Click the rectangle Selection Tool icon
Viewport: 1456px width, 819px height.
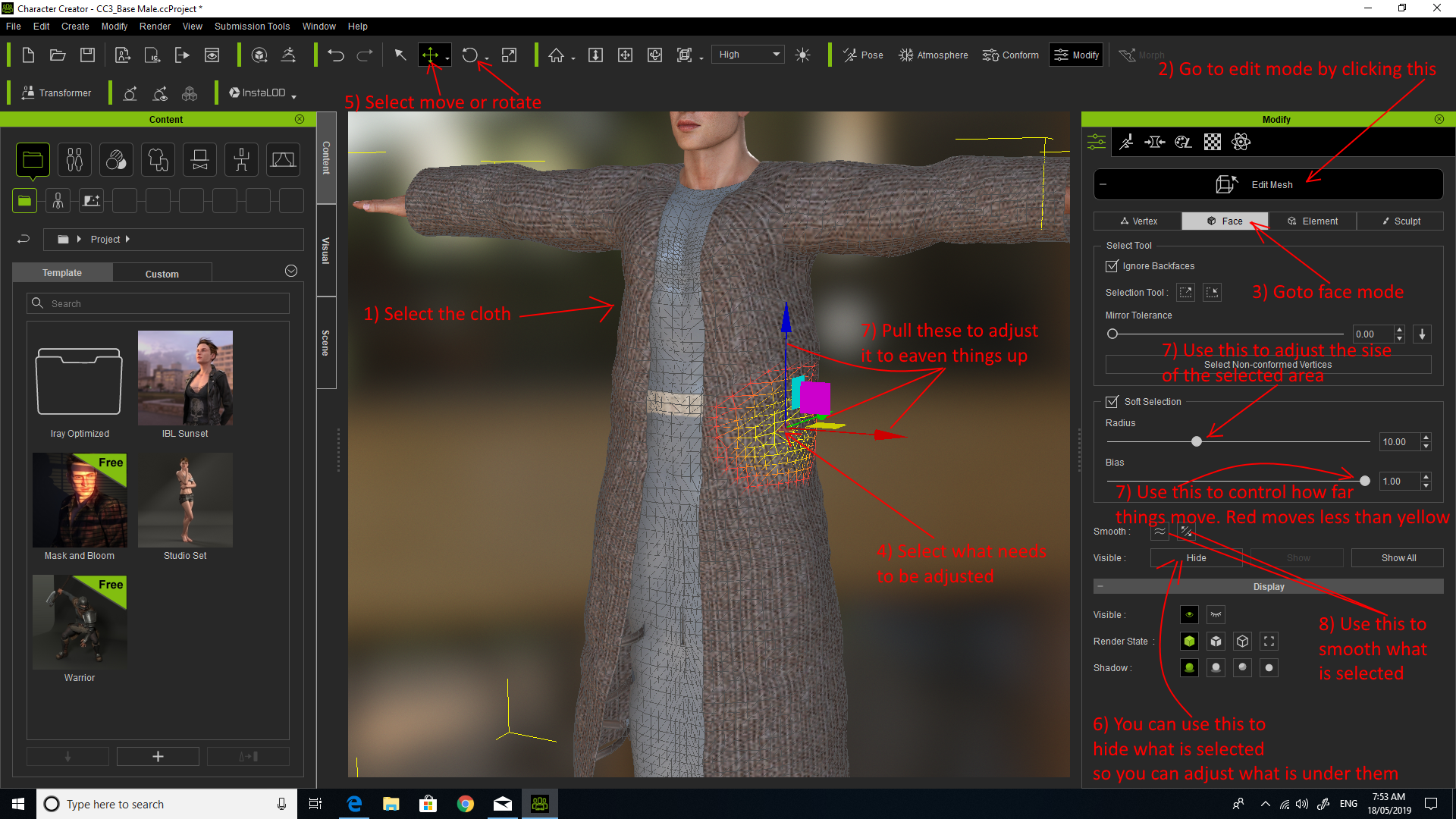(1186, 293)
